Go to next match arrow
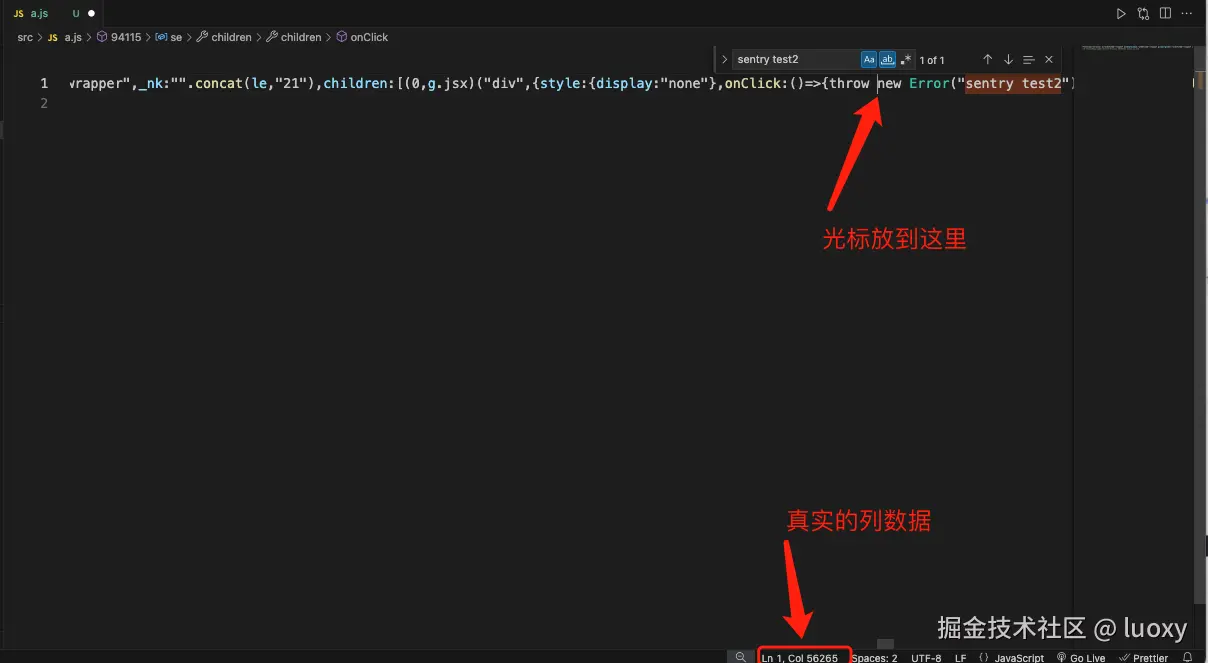The height and width of the screenshot is (663, 1208). click(x=1008, y=60)
